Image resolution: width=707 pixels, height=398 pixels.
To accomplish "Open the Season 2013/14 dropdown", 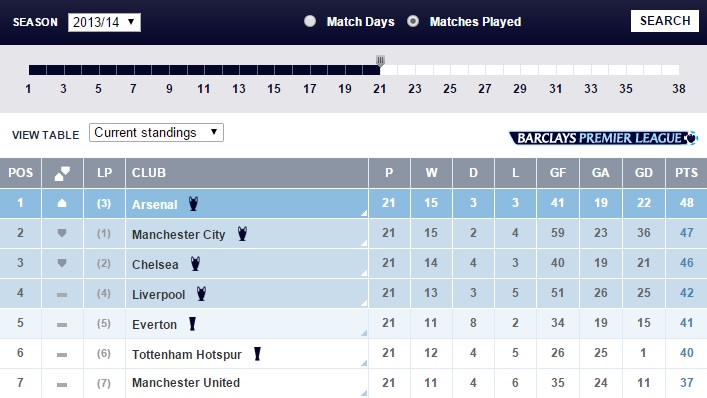I will click(x=104, y=22).
